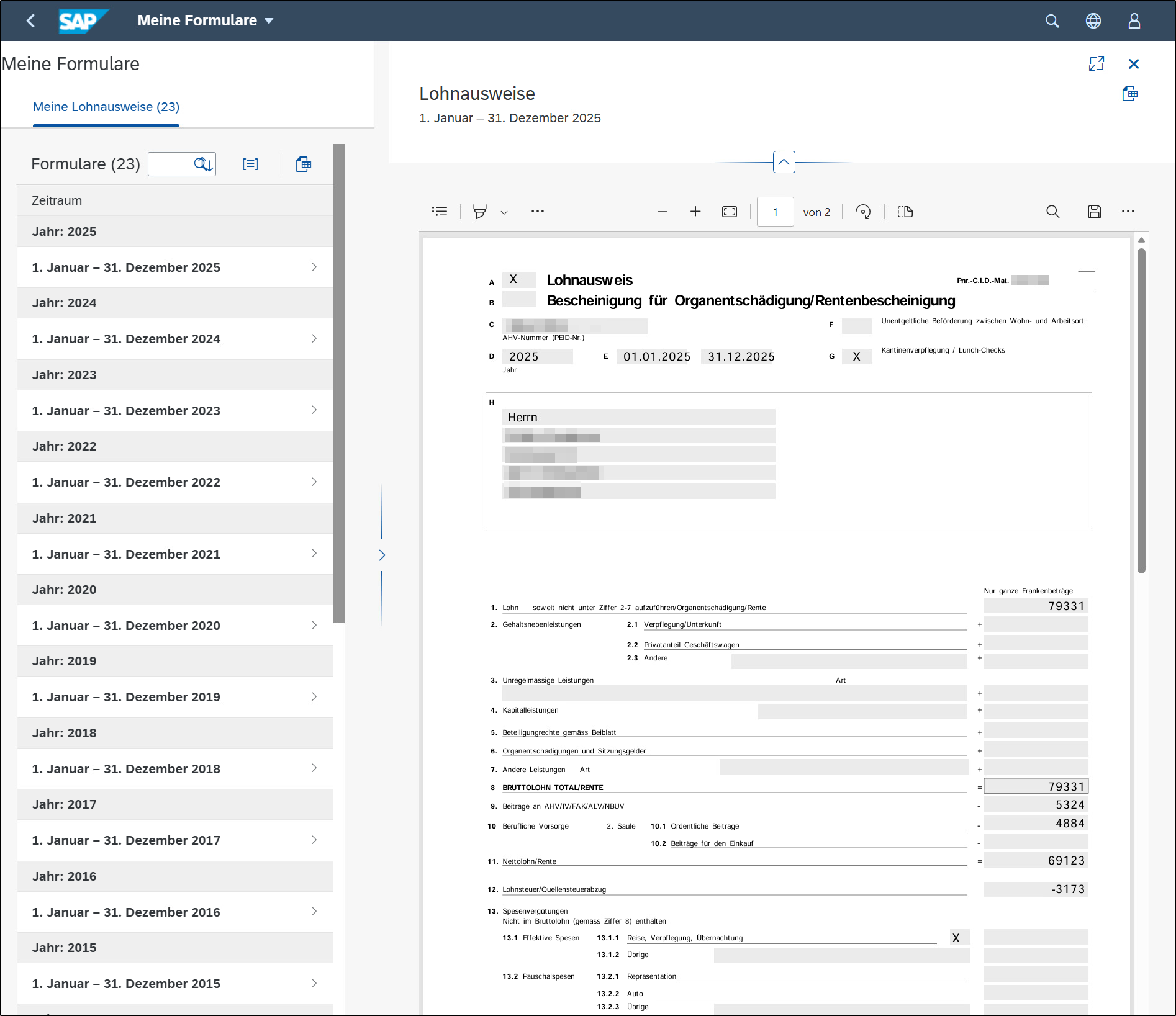Expand the highlighter tool dropdown arrow

pyautogui.click(x=504, y=212)
